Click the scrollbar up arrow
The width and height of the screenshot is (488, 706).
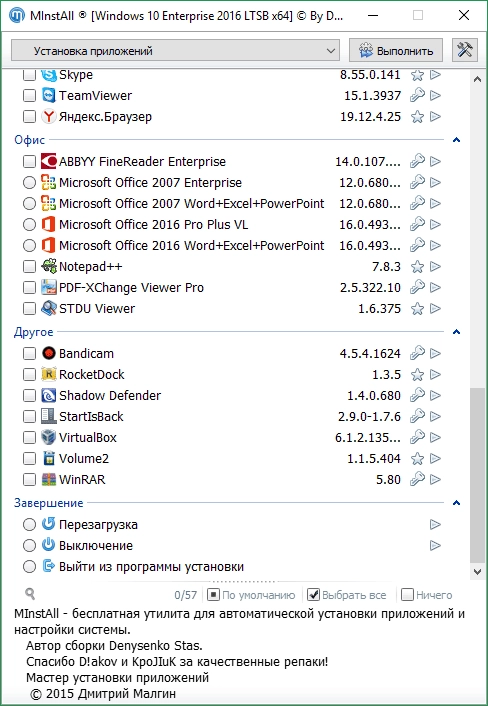click(477, 79)
